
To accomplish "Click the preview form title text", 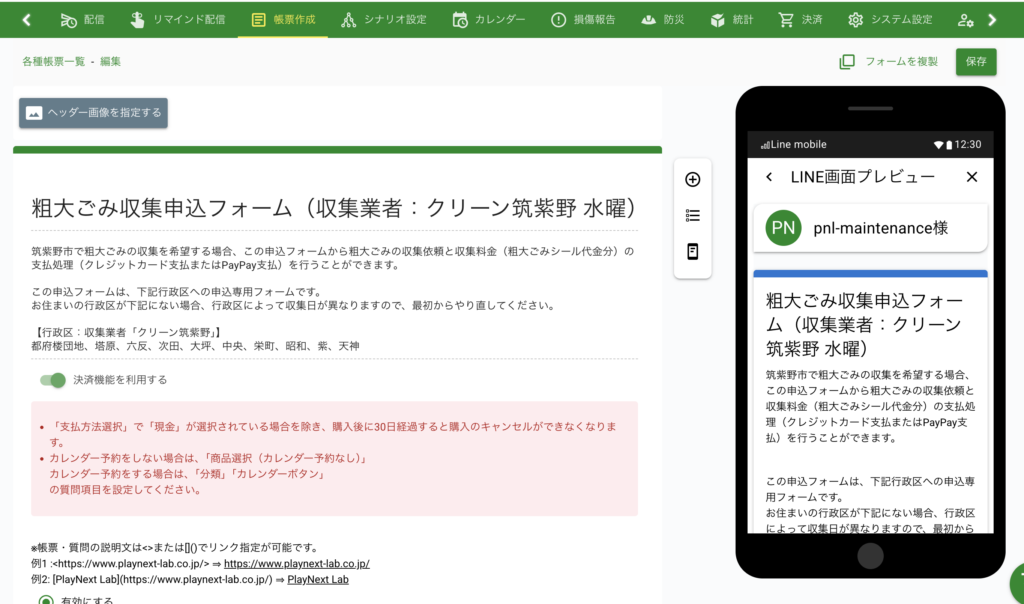I will pyautogui.click(x=864, y=325).
